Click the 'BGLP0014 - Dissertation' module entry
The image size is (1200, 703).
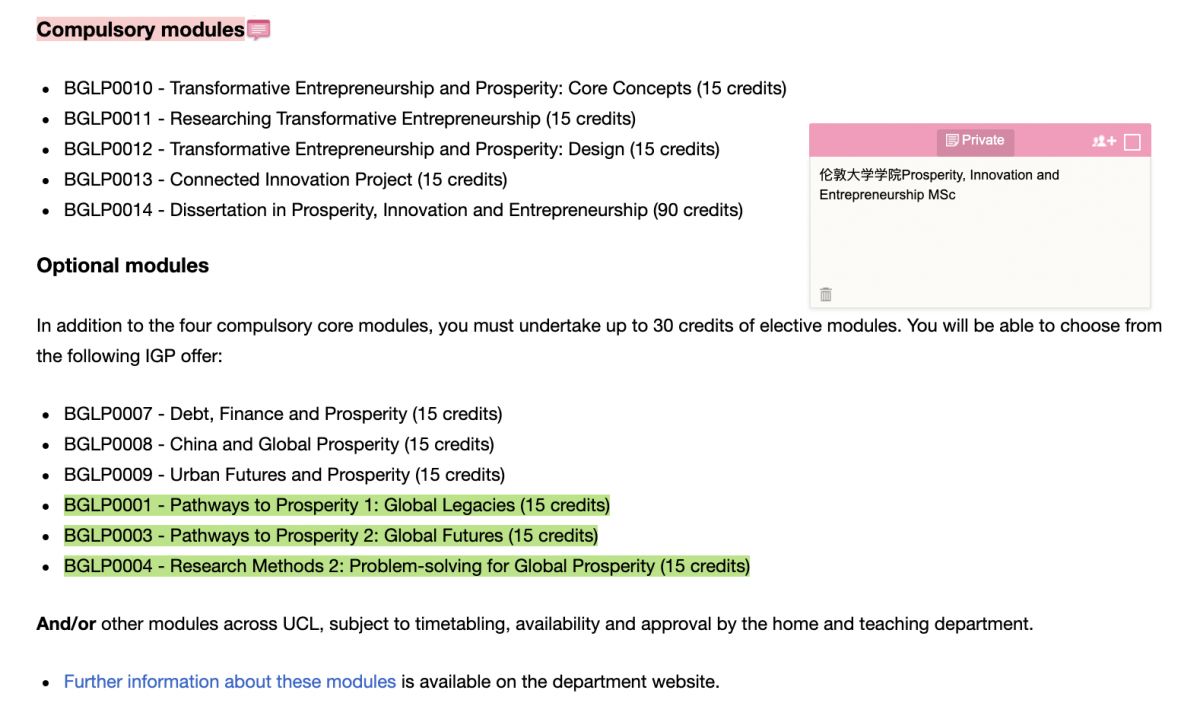coord(403,210)
